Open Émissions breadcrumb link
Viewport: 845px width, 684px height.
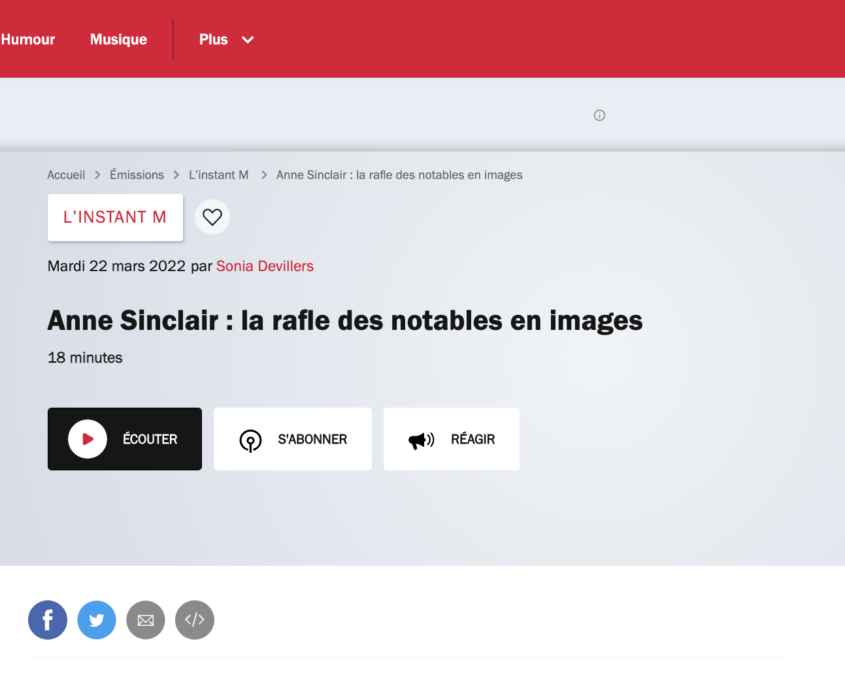(137, 175)
